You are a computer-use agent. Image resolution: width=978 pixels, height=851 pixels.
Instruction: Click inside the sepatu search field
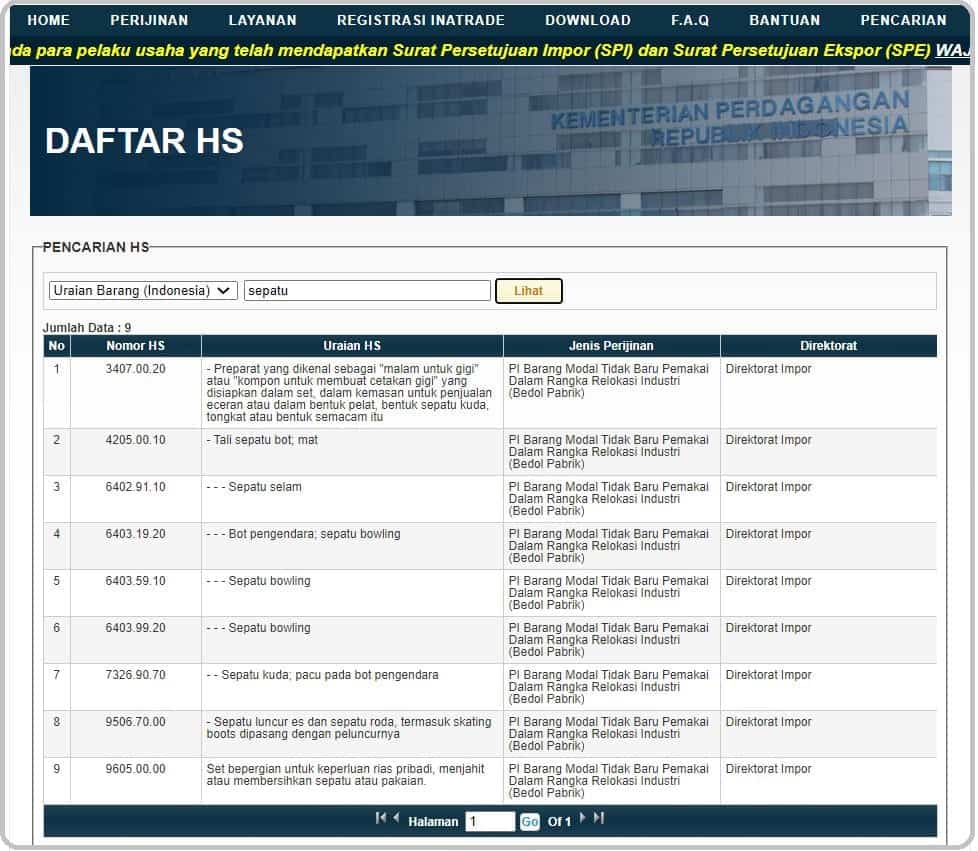click(366, 290)
